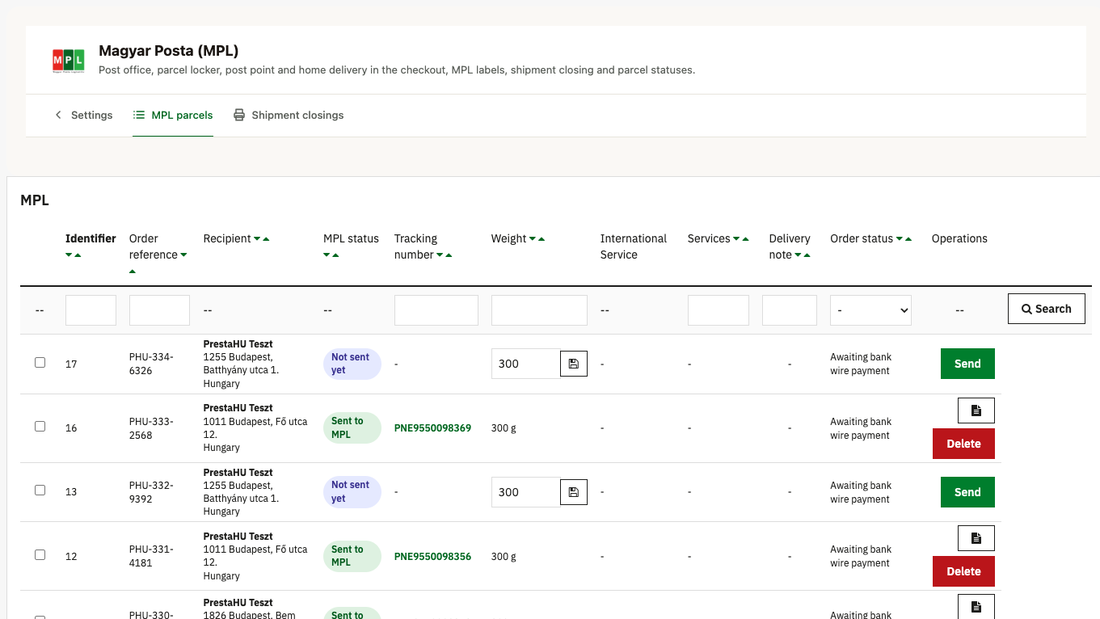Click the weight input for parcel 17
The image size is (1100, 619).
click(x=525, y=364)
